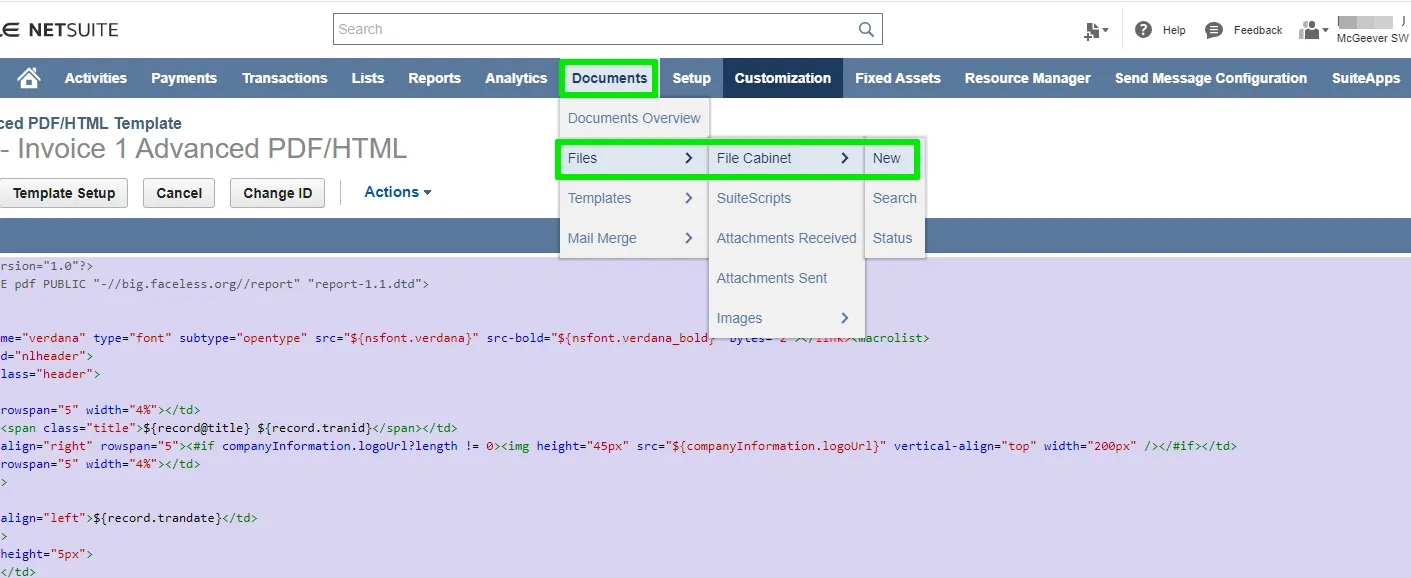Expand the File Cabinet submenu arrow
The height and width of the screenshot is (578, 1411).
[x=845, y=158]
